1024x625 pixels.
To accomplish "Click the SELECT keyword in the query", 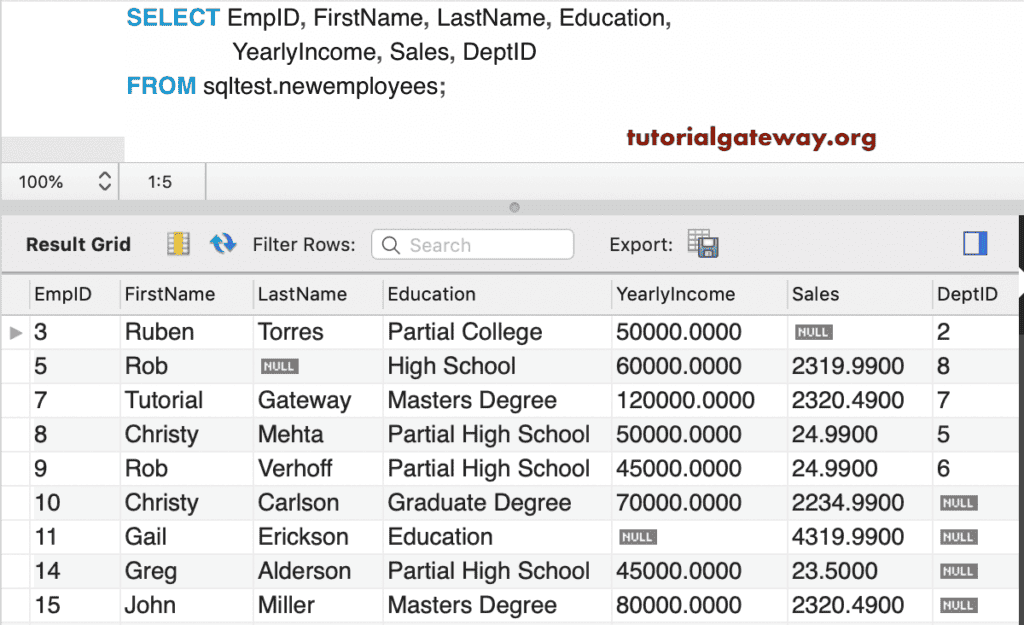I will (x=173, y=18).
